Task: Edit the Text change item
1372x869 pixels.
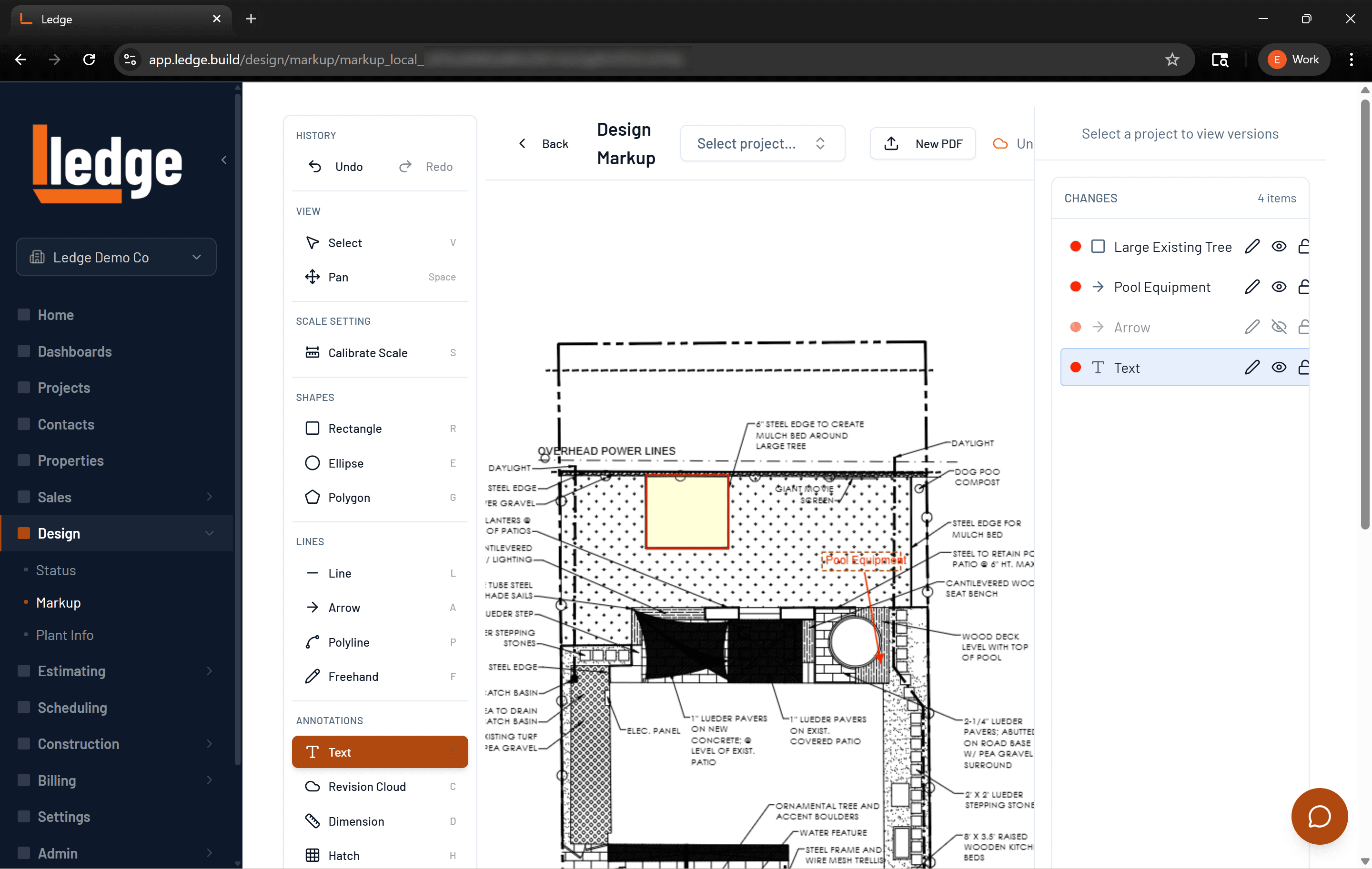Action: pos(1252,367)
